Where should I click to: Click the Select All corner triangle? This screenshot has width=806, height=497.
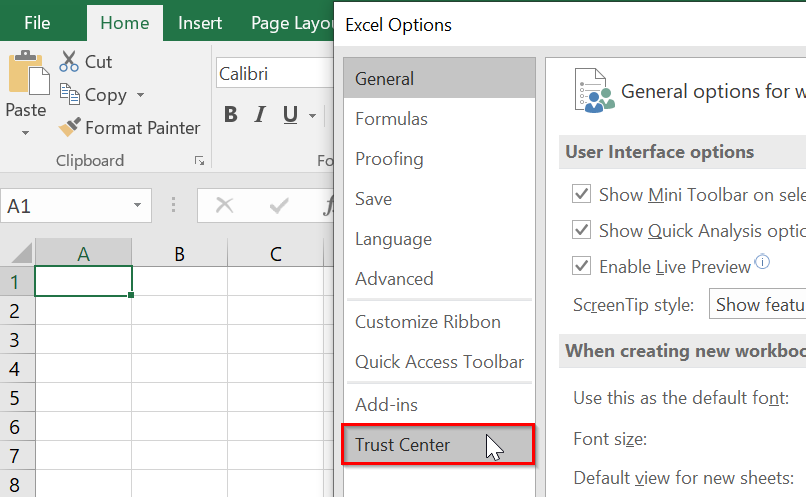click(22, 253)
